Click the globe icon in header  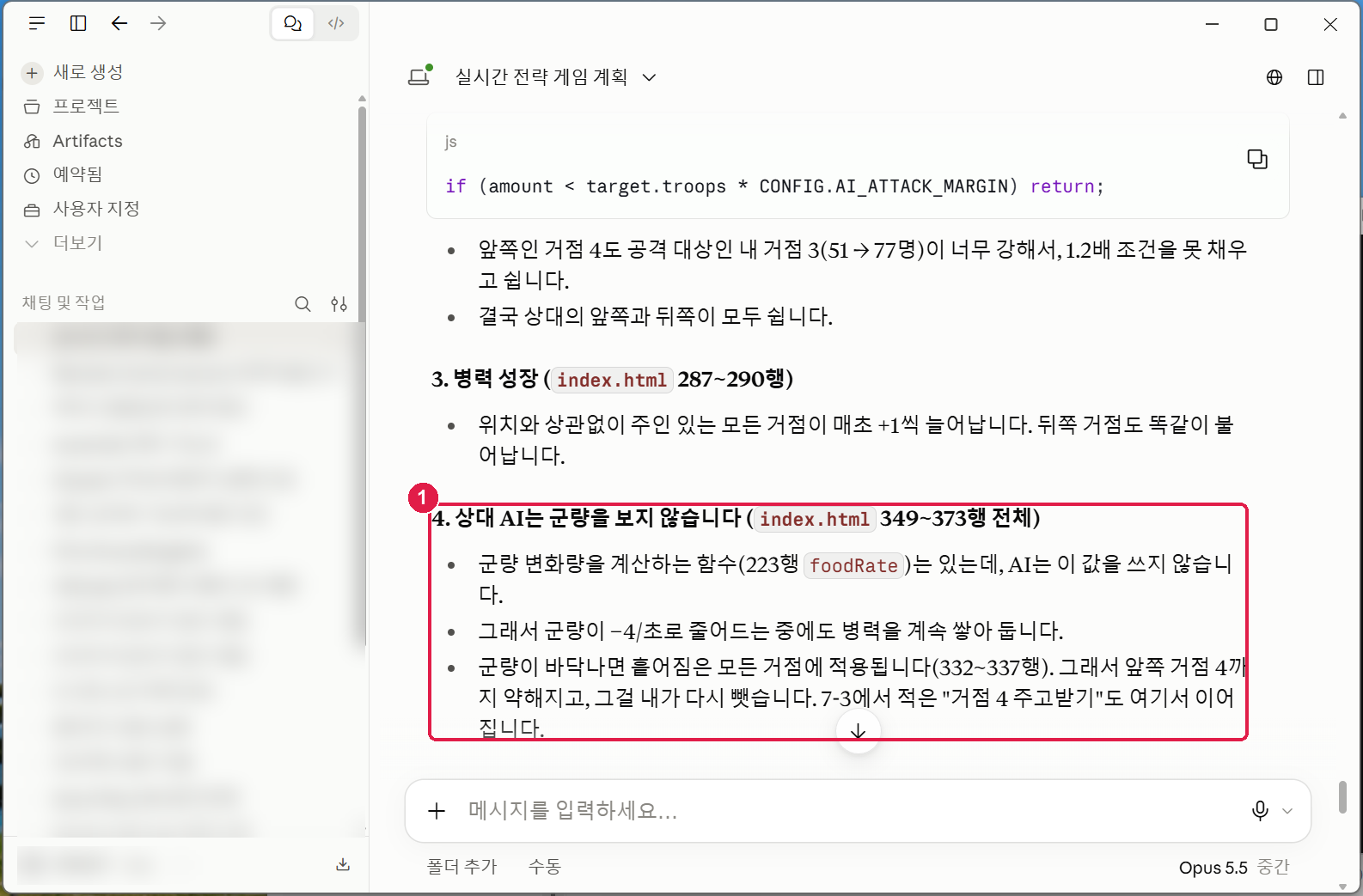1274,77
